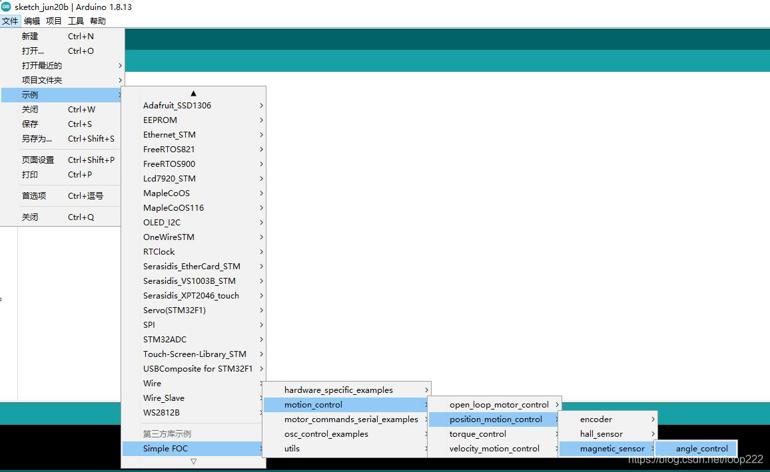Open hall_sensor examples submenu
Viewport: 770px width, 472px height.
608,434
